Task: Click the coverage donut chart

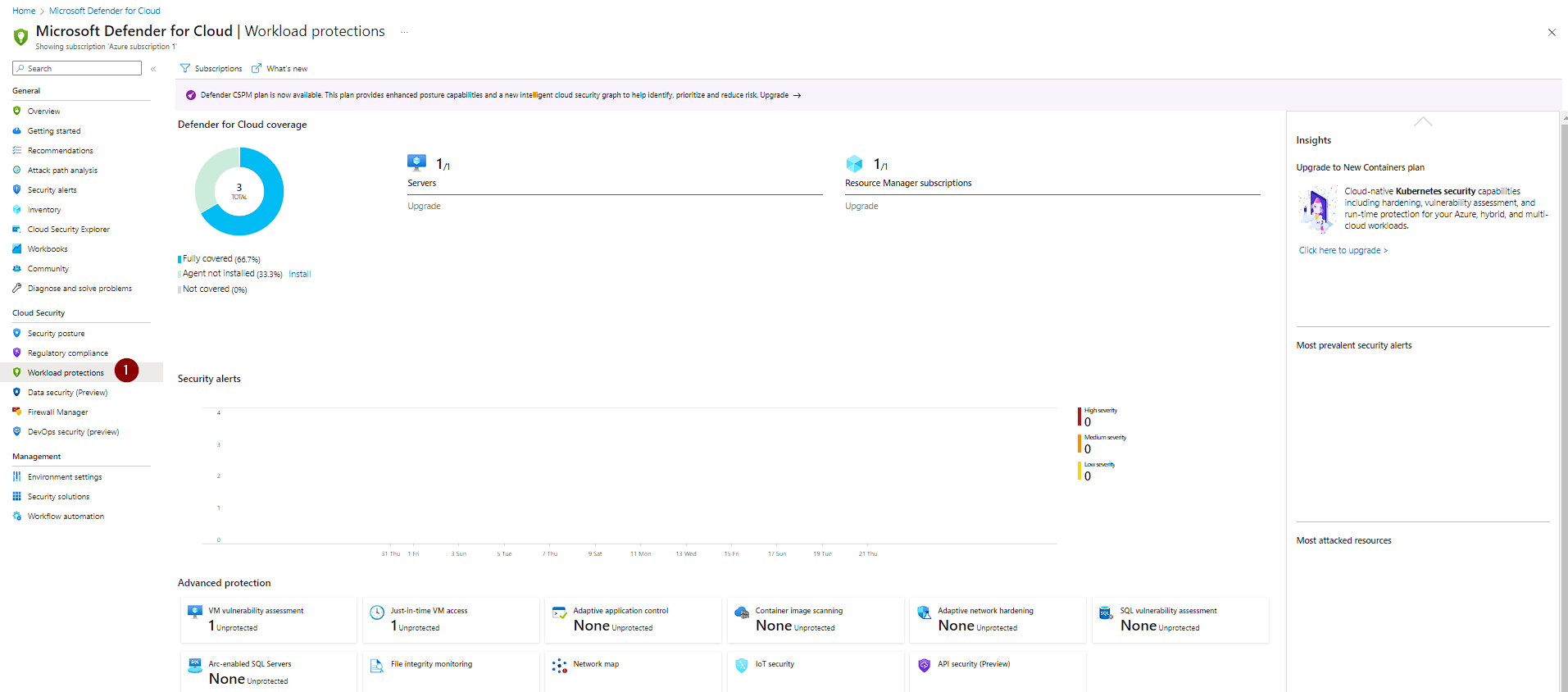Action: coord(239,191)
